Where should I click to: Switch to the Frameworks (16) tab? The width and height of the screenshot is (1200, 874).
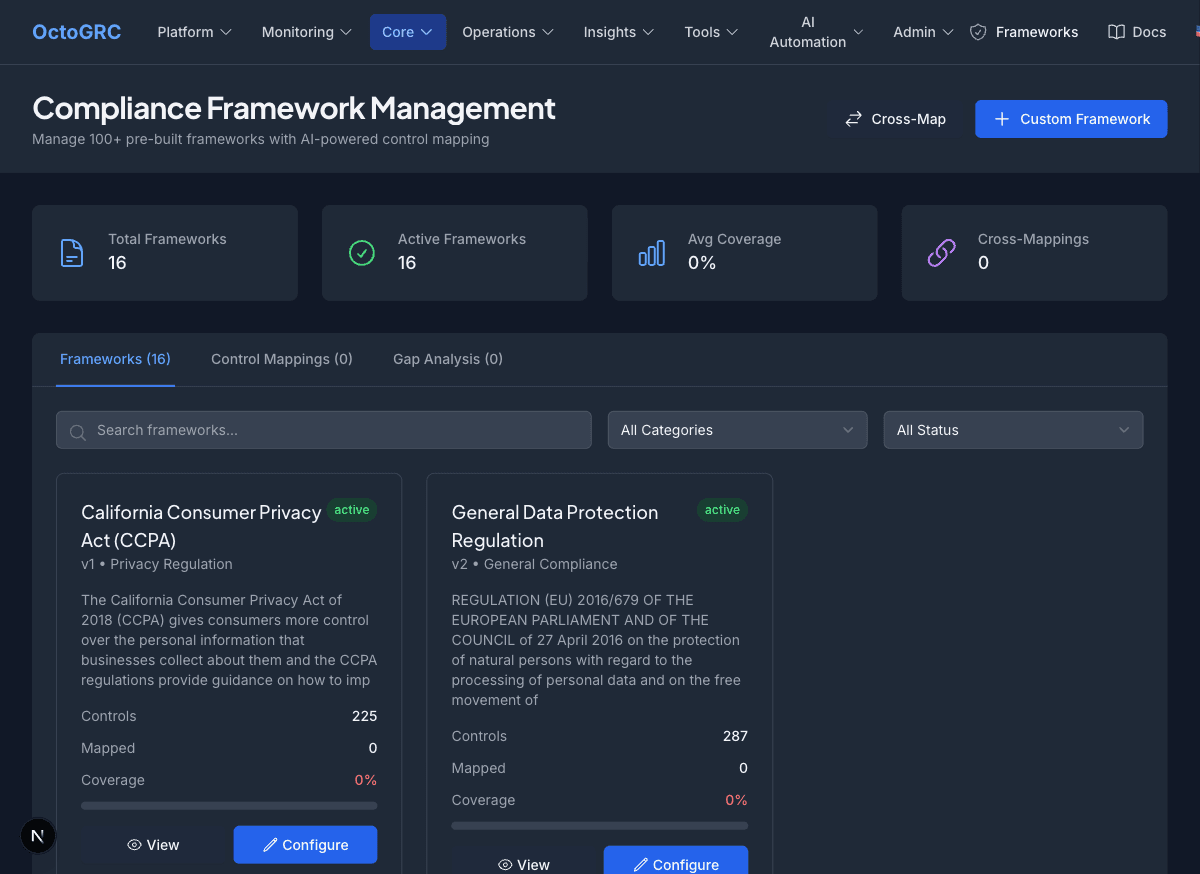(115, 359)
